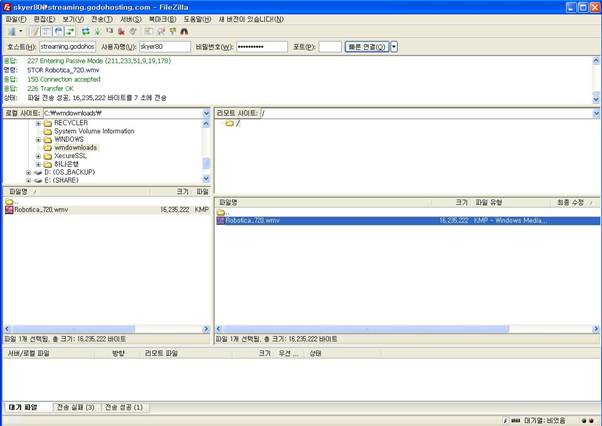
Task: Select System Volume Information folder in tree
Action: click(94, 131)
